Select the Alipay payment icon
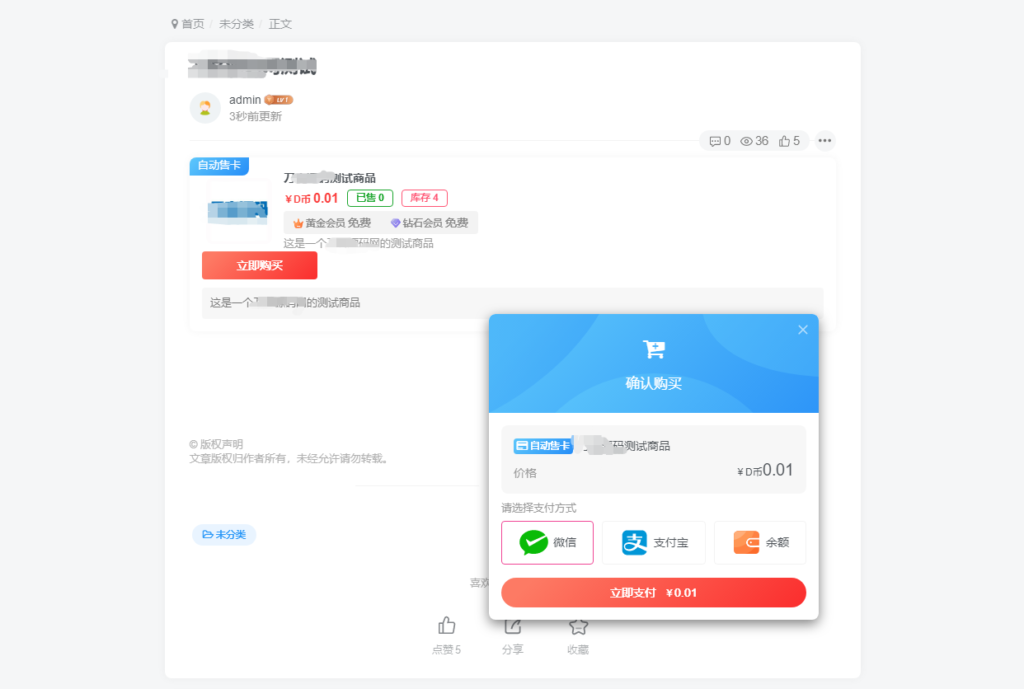1024x689 pixels. [635, 541]
